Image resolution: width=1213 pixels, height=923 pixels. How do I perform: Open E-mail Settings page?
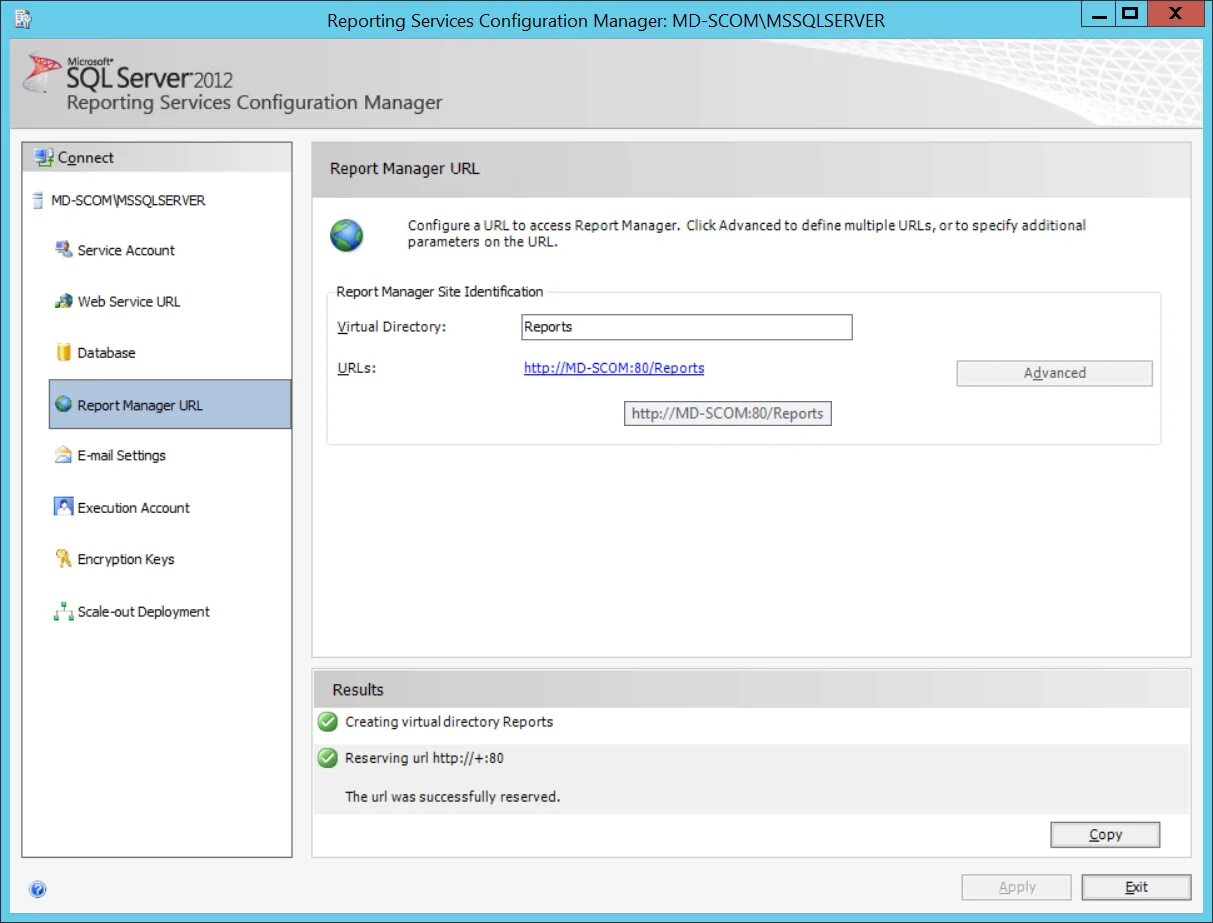pos(122,455)
